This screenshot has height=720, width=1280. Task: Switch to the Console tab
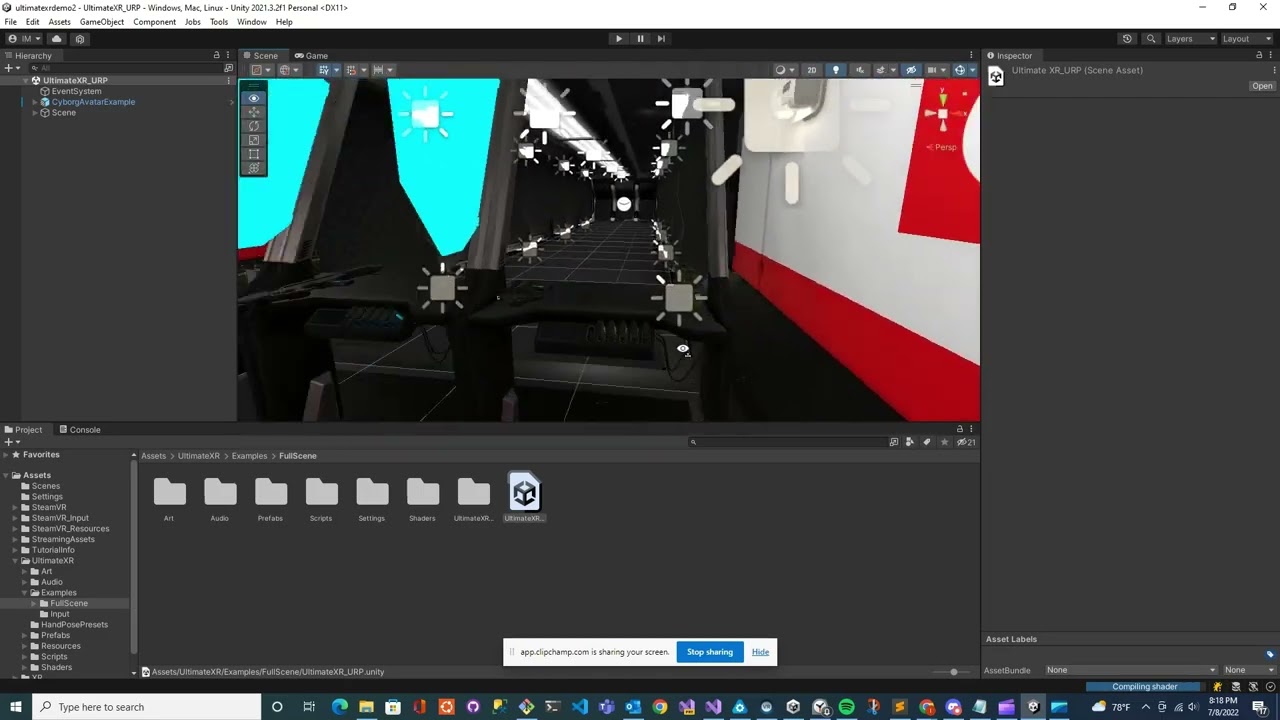79,430
